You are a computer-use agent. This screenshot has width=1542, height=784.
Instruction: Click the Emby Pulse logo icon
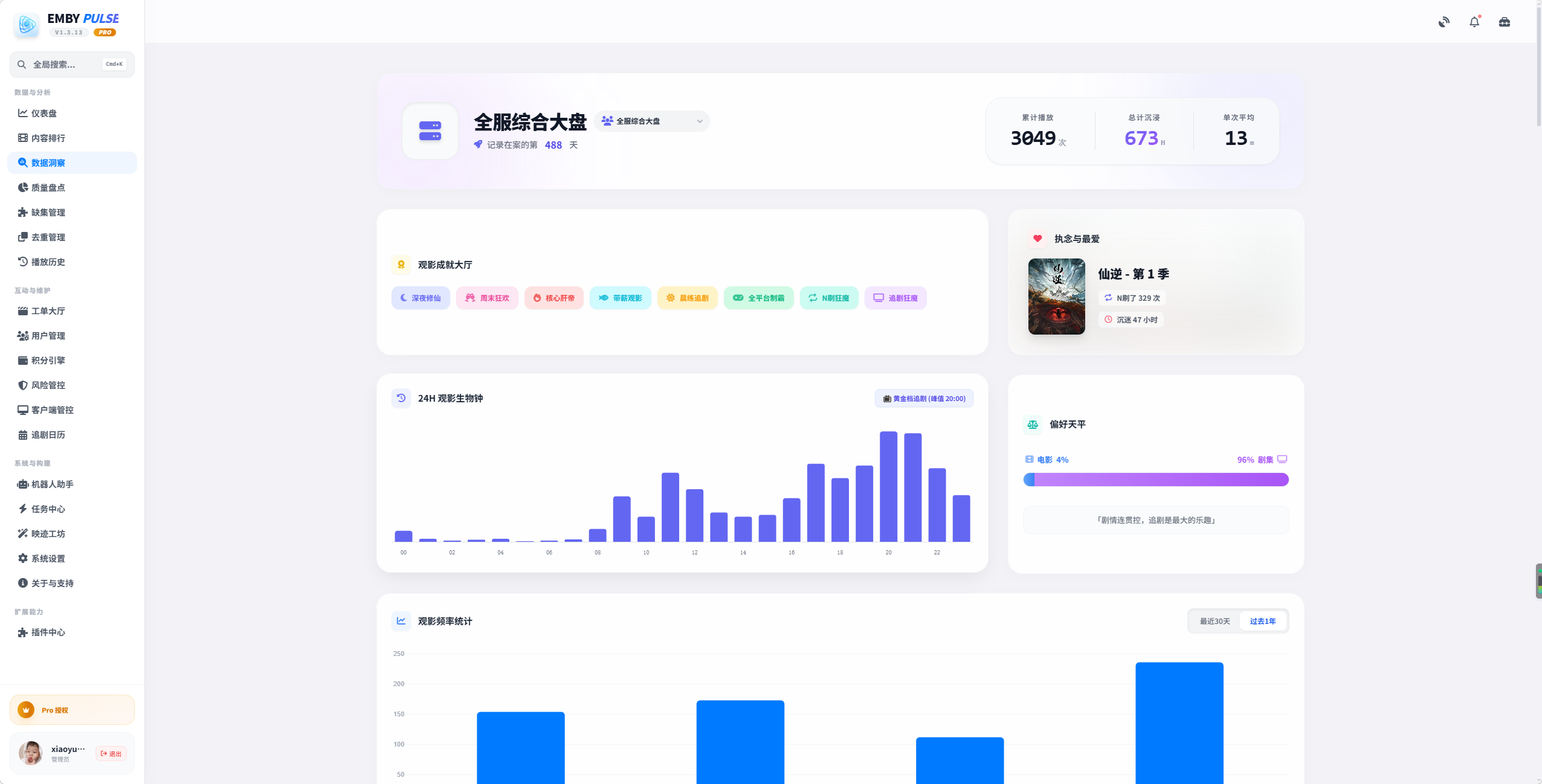pos(27,25)
